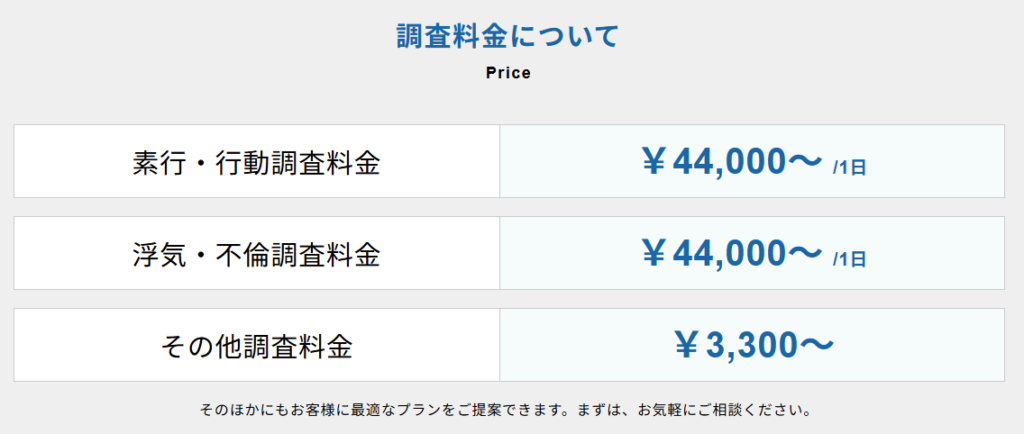Select the 素行・行動調査料金 row label

(x=256, y=162)
